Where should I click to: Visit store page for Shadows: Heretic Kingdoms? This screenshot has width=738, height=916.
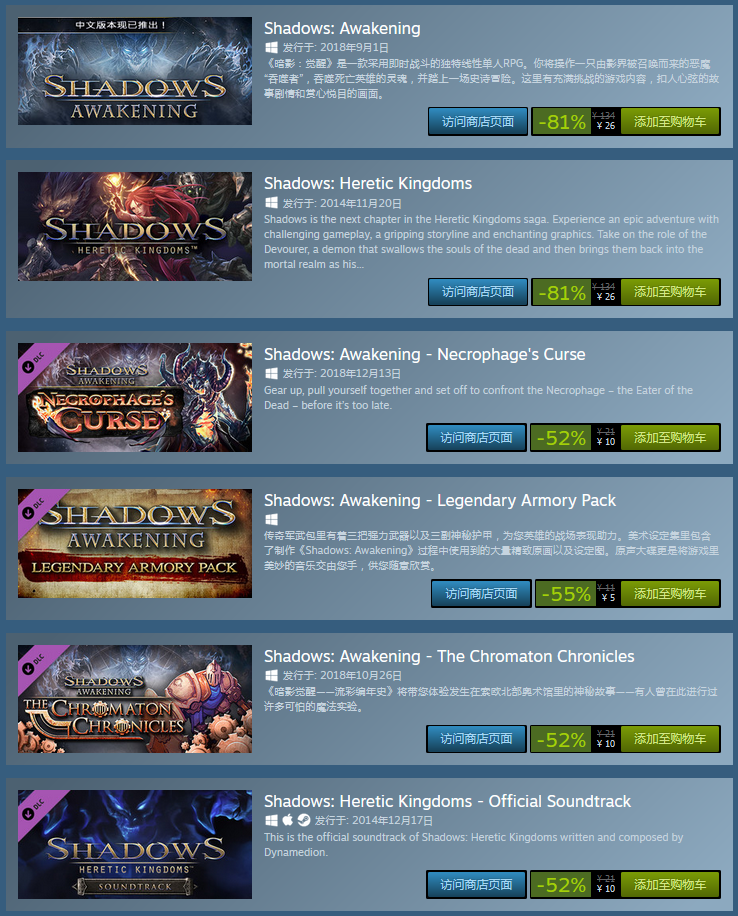click(478, 292)
